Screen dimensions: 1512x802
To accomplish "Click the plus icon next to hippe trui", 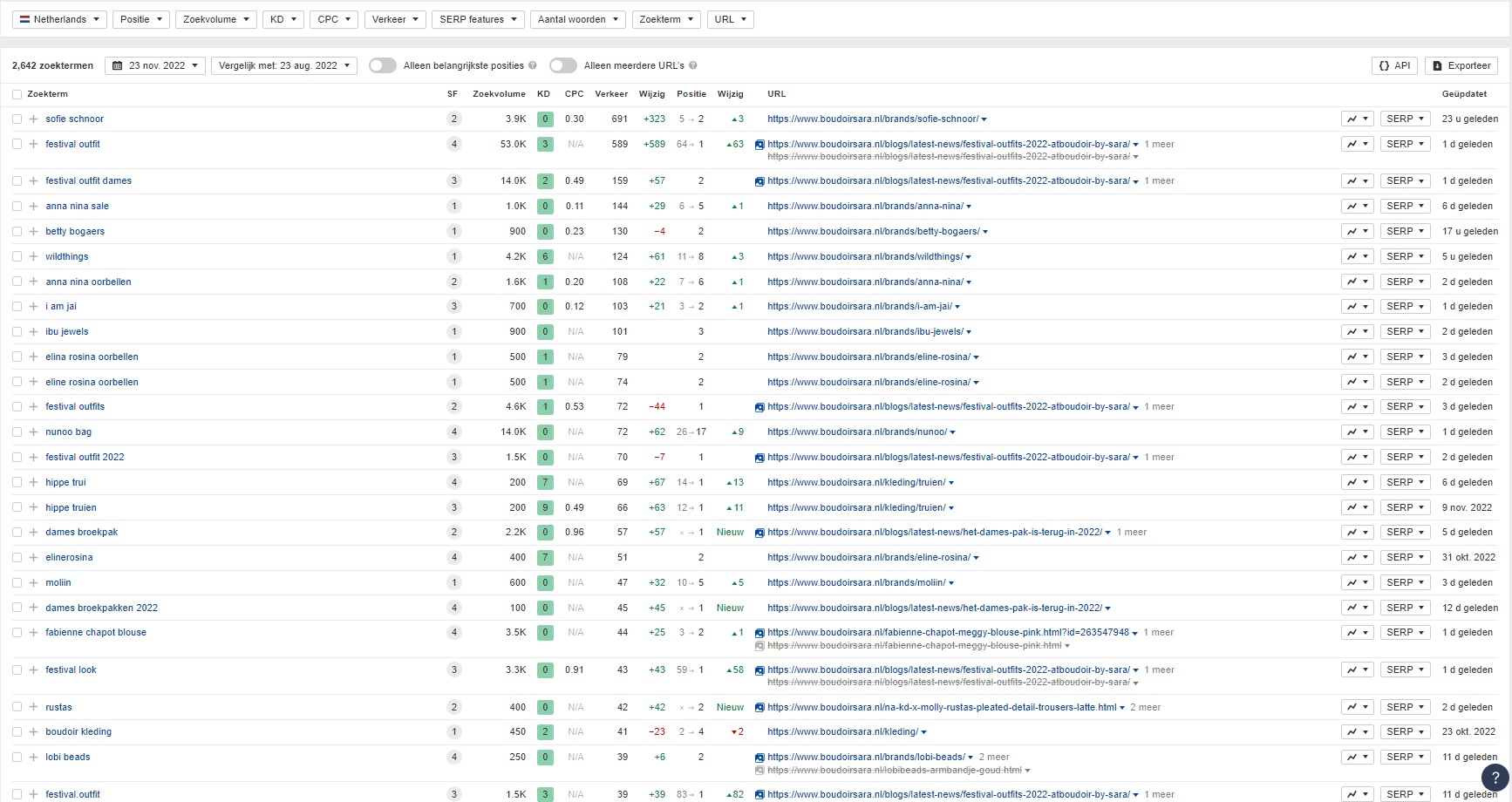I will click(x=33, y=482).
